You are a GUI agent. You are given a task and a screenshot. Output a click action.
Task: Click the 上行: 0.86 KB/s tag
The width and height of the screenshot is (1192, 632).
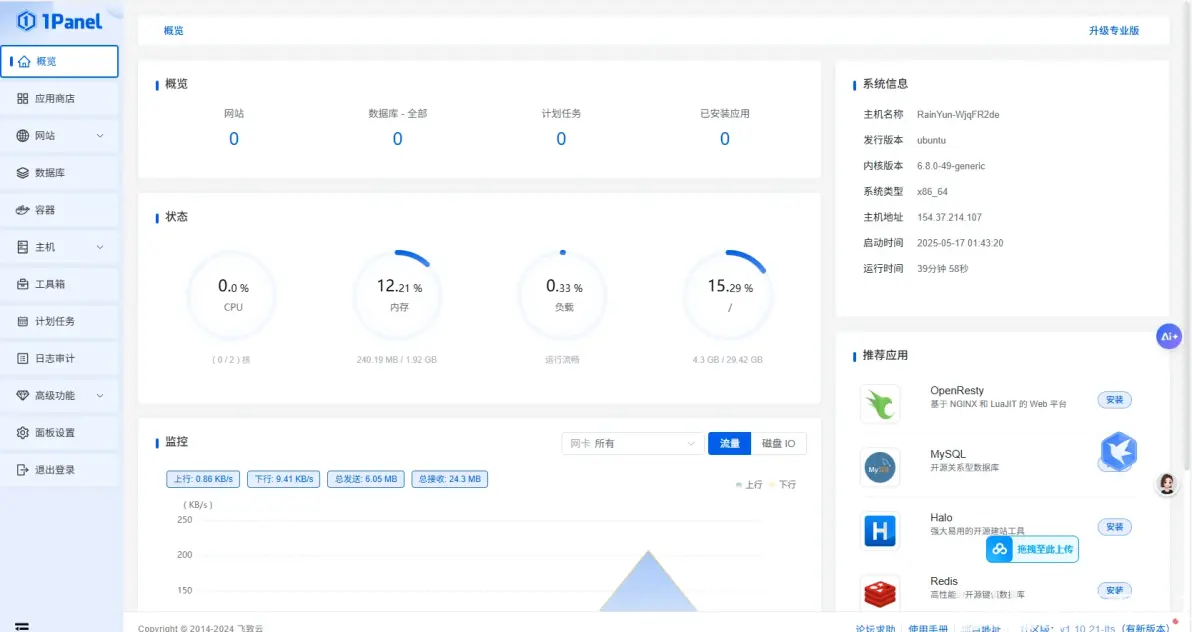[x=203, y=479]
